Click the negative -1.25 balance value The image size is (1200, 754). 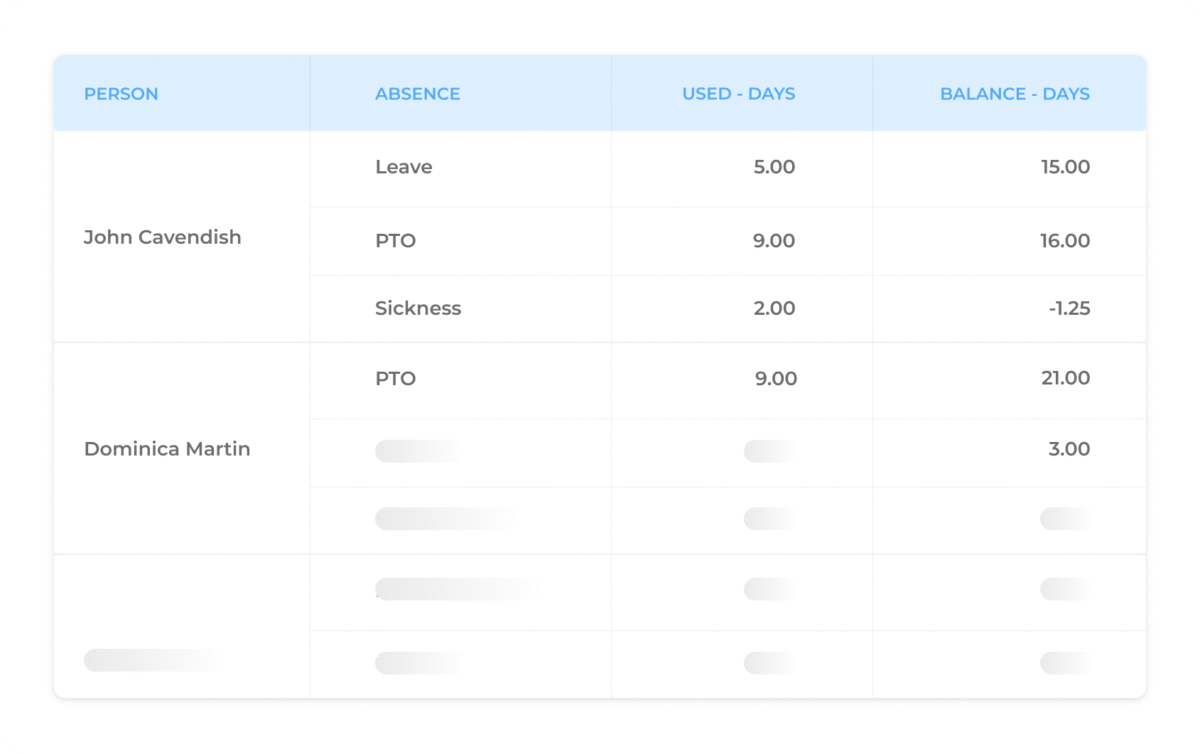pyautogui.click(x=1069, y=309)
